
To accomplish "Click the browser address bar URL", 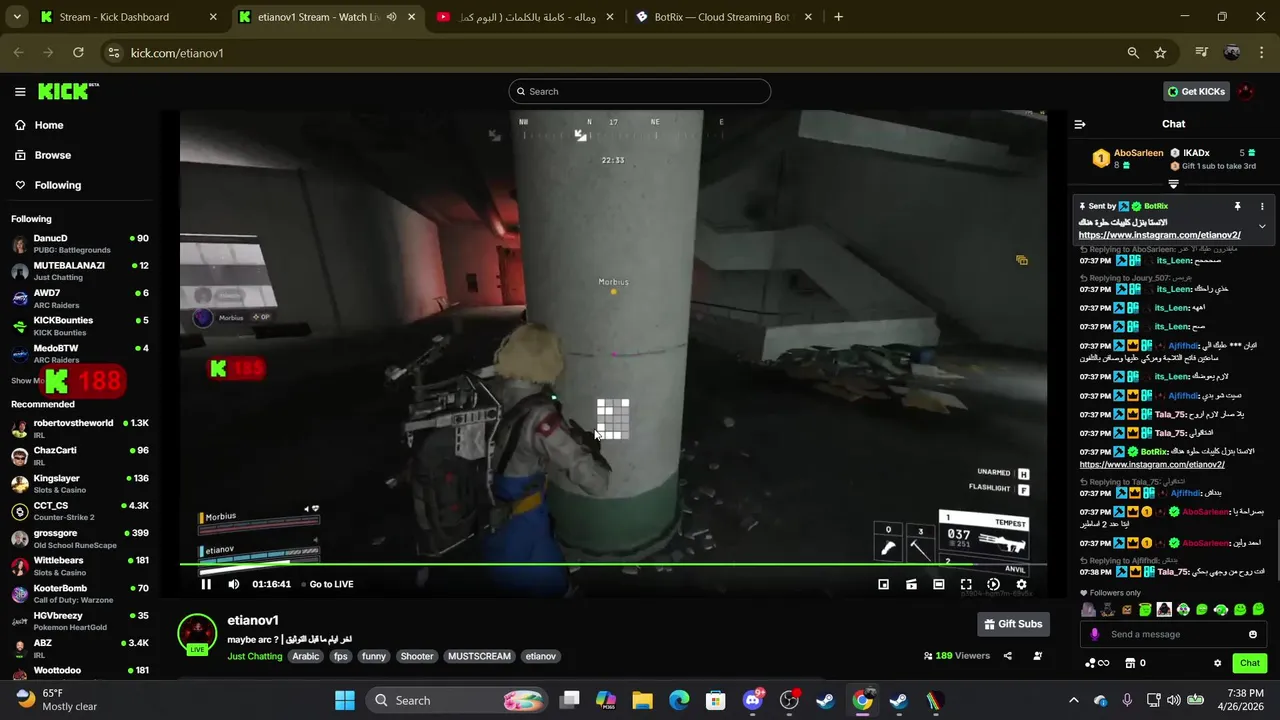I will (x=177, y=53).
